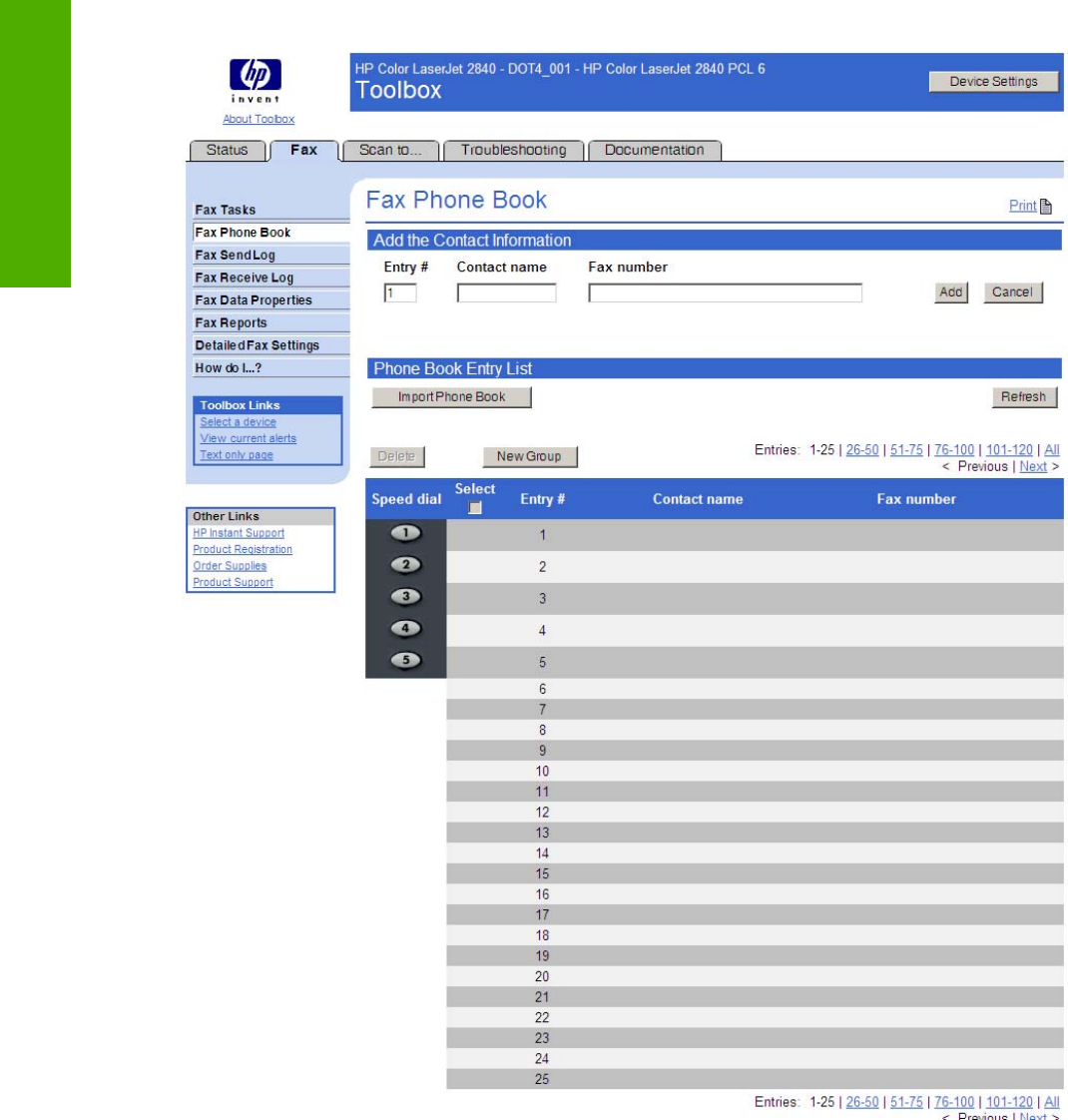
Task: Open the Text only page link
Action: point(237,455)
